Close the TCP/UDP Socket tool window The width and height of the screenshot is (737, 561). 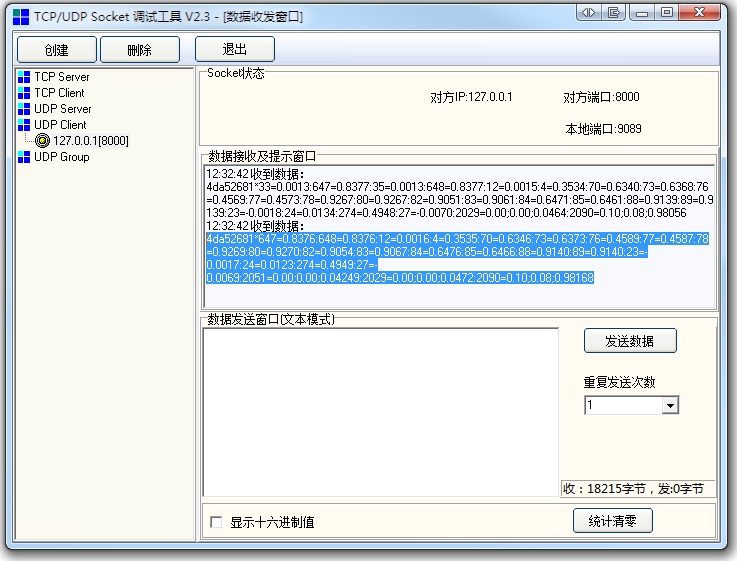699,13
